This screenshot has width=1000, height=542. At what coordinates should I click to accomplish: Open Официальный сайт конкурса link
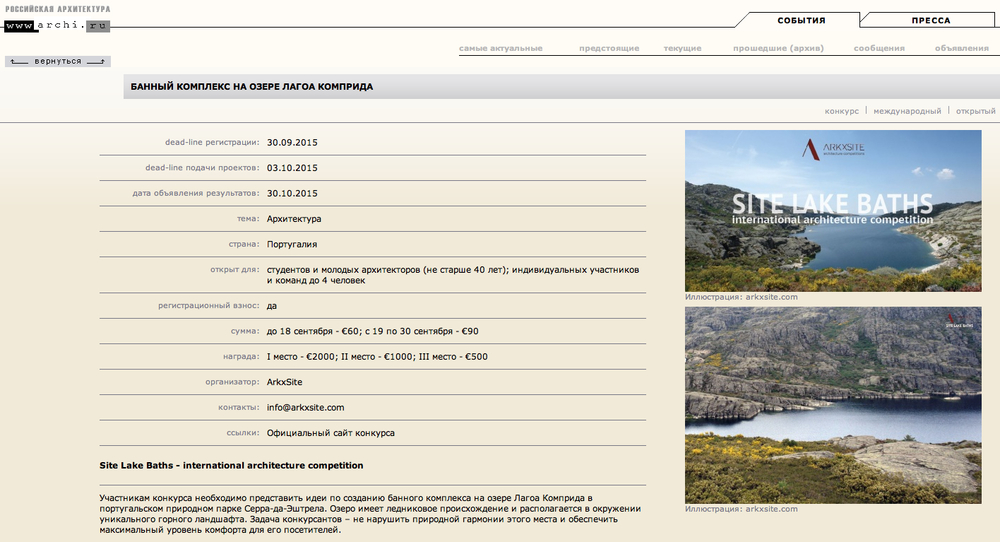tap(330, 433)
